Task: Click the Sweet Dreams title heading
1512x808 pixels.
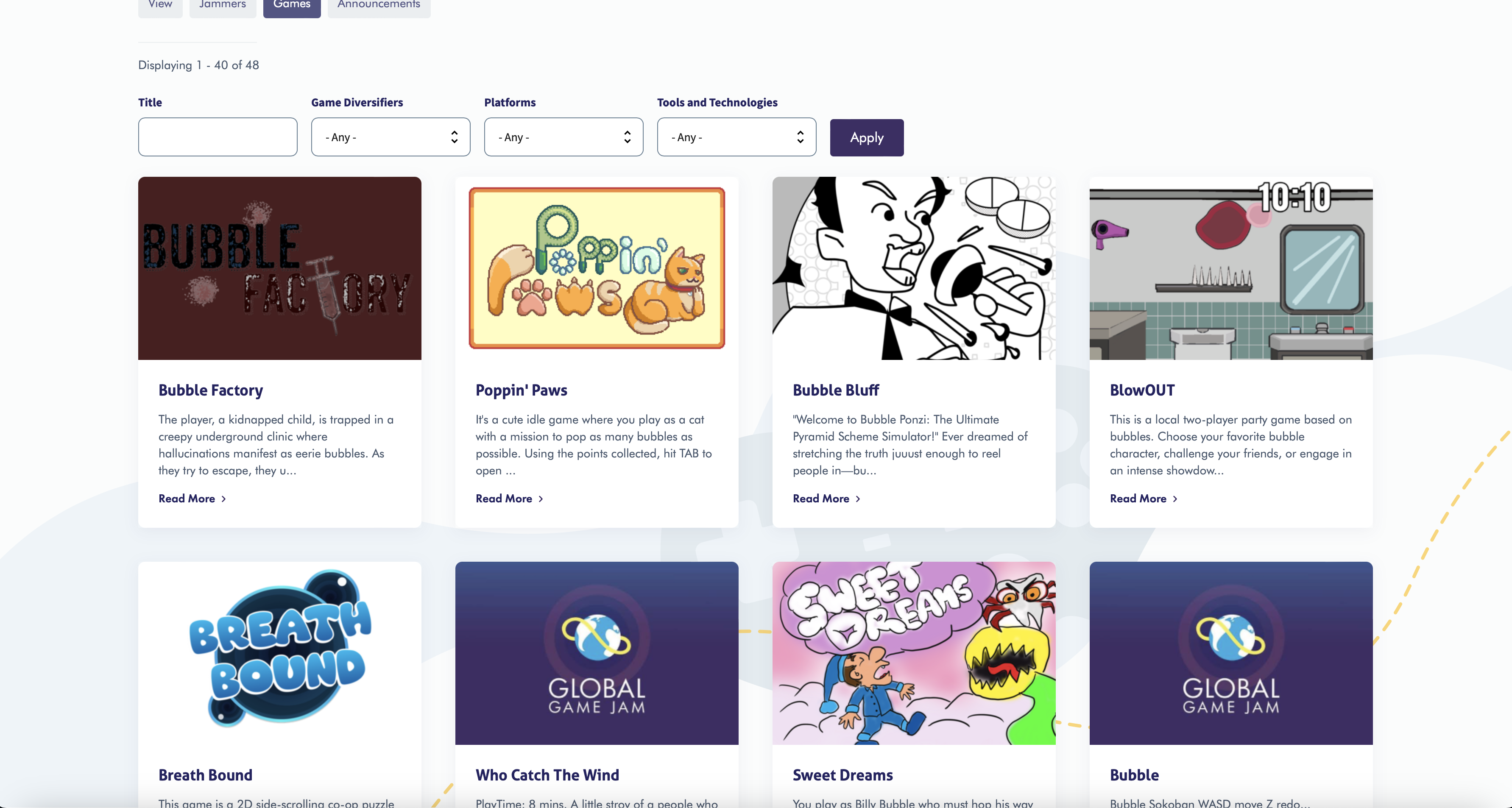Action: pos(842,775)
